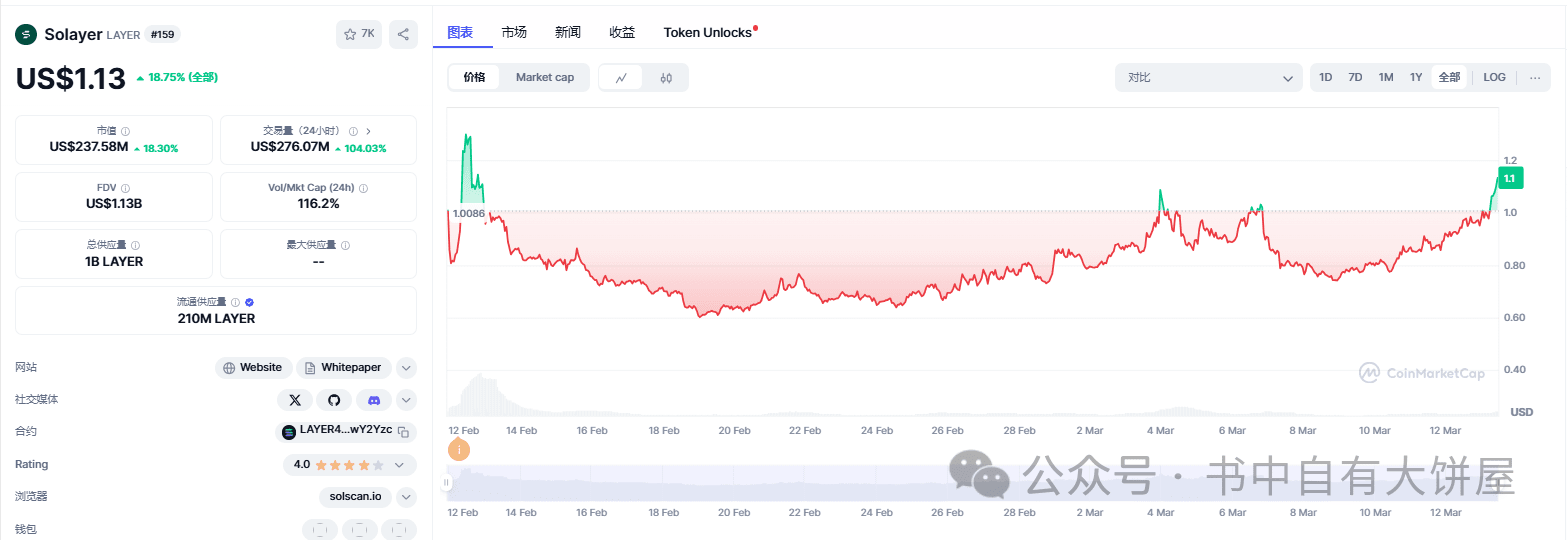1567x540 pixels.
Task: Click the Website button
Action: (x=254, y=368)
